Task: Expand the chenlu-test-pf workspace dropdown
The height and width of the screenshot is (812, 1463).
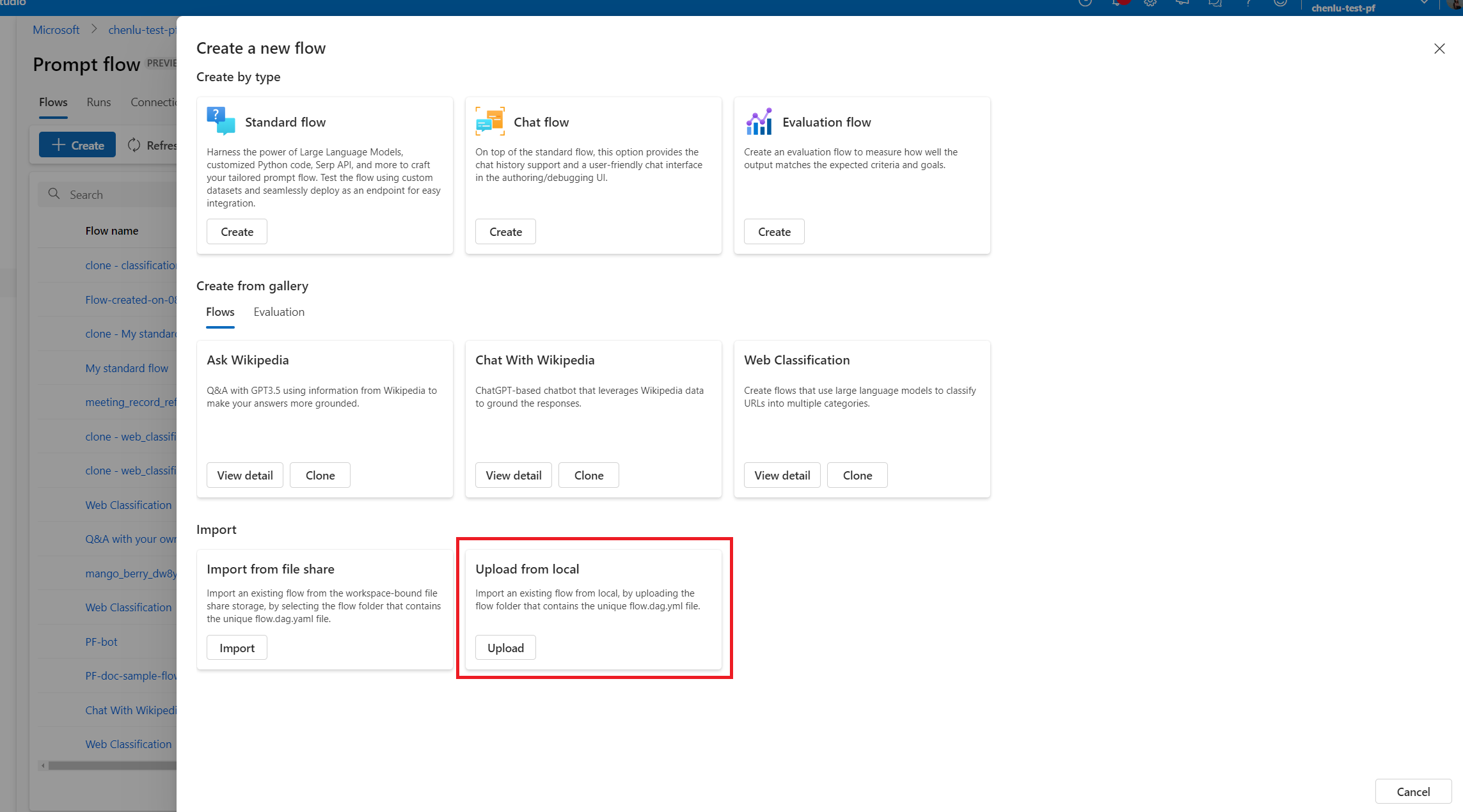Action: pos(1424,3)
